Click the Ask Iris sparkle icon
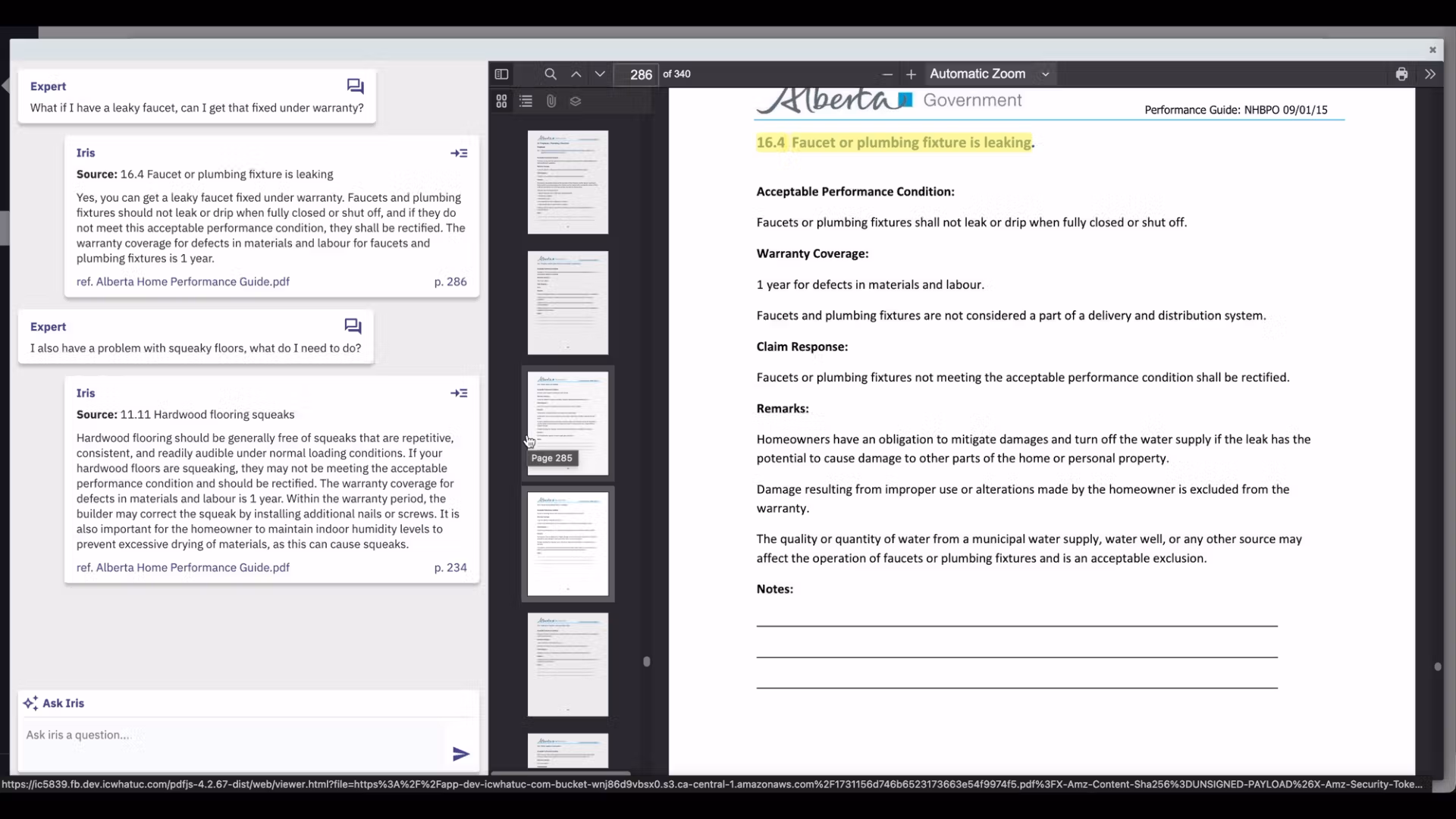This screenshot has width=1456, height=819. (x=30, y=703)
